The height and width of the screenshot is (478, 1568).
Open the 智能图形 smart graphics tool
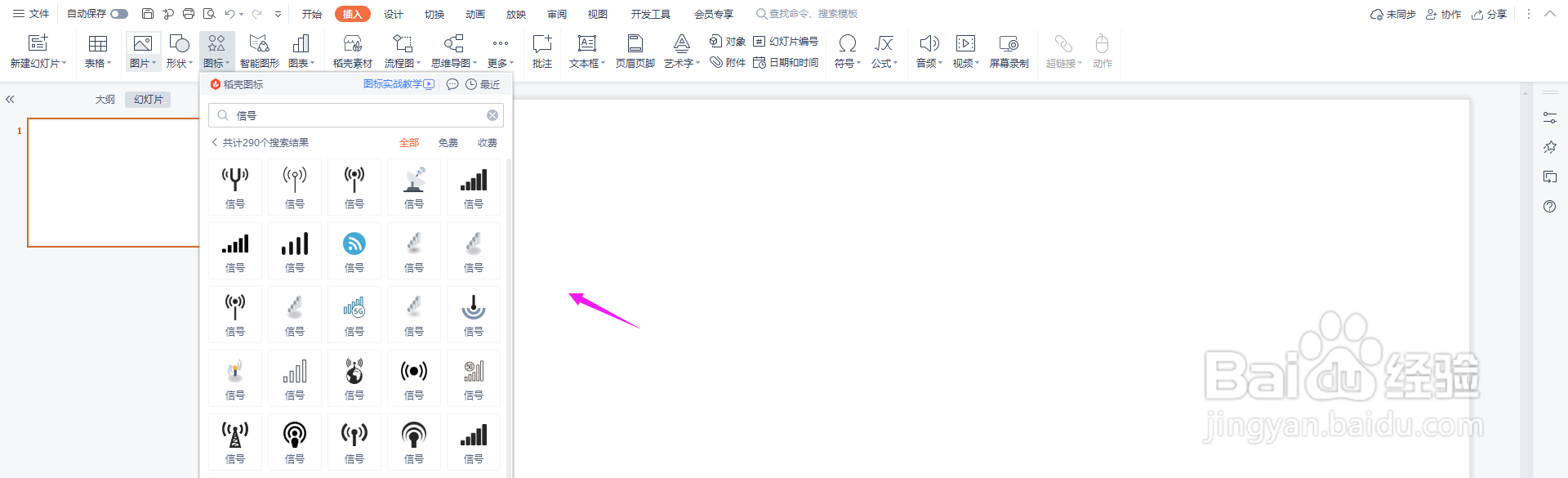259,51
